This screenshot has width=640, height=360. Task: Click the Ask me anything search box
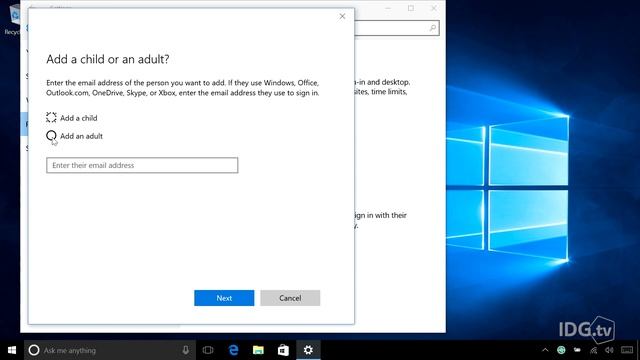[x=109, y=350]
